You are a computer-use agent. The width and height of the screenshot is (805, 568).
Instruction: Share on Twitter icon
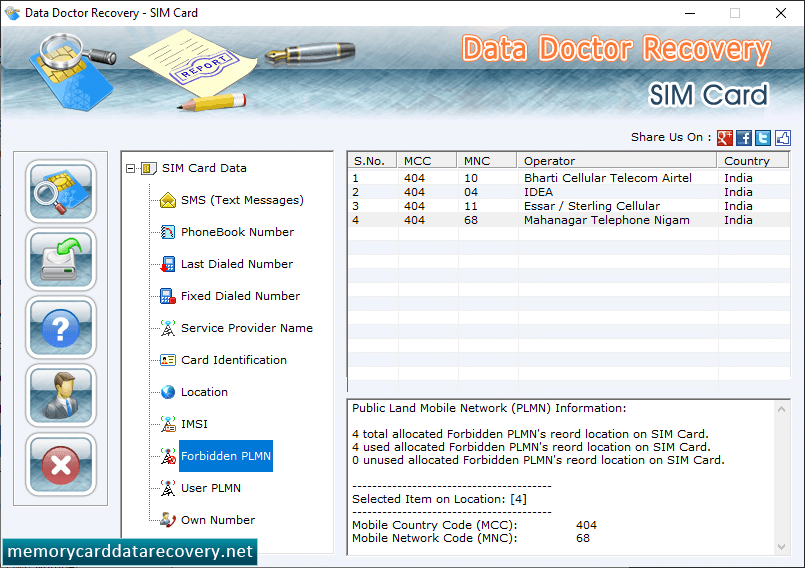pyautogui.click(x=763, y=138)
